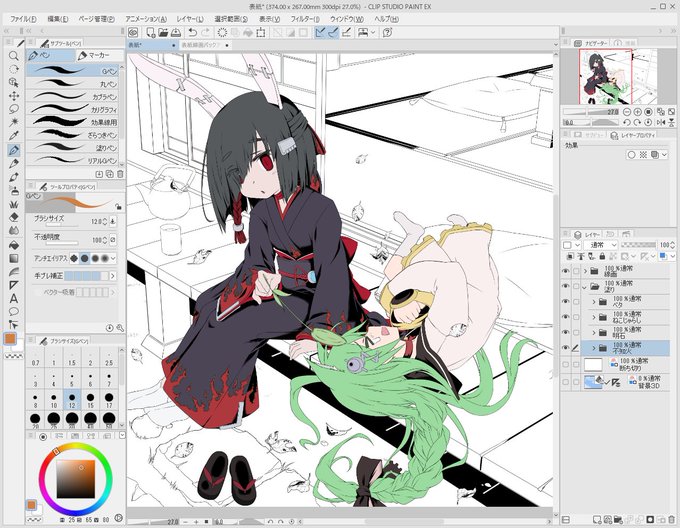Expand the 線画 layer folder

point(585,271)
